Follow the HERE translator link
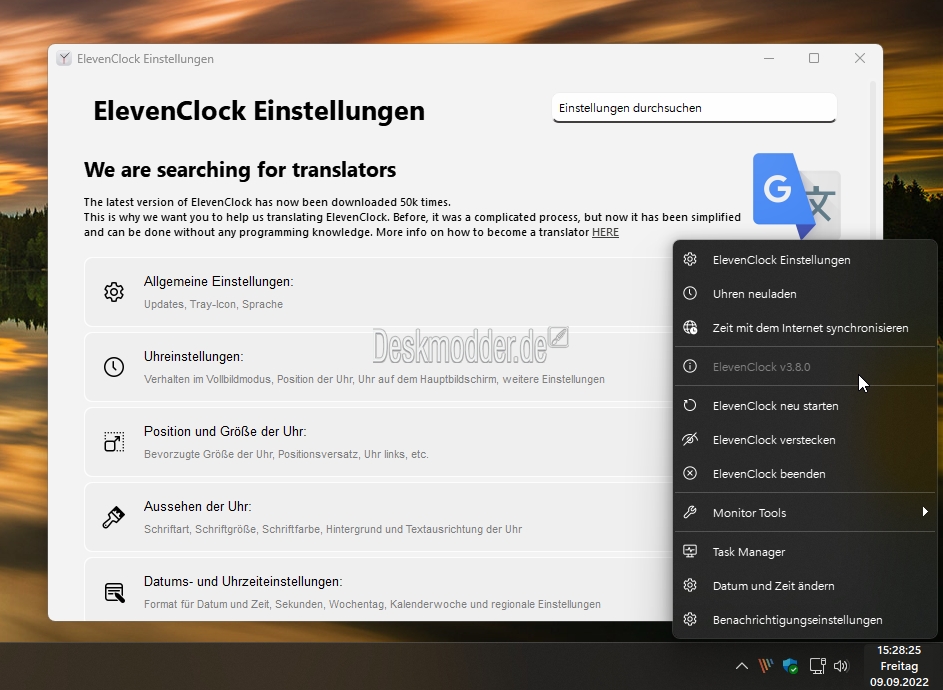The image size is (943, 690). [x=605, y=232]
